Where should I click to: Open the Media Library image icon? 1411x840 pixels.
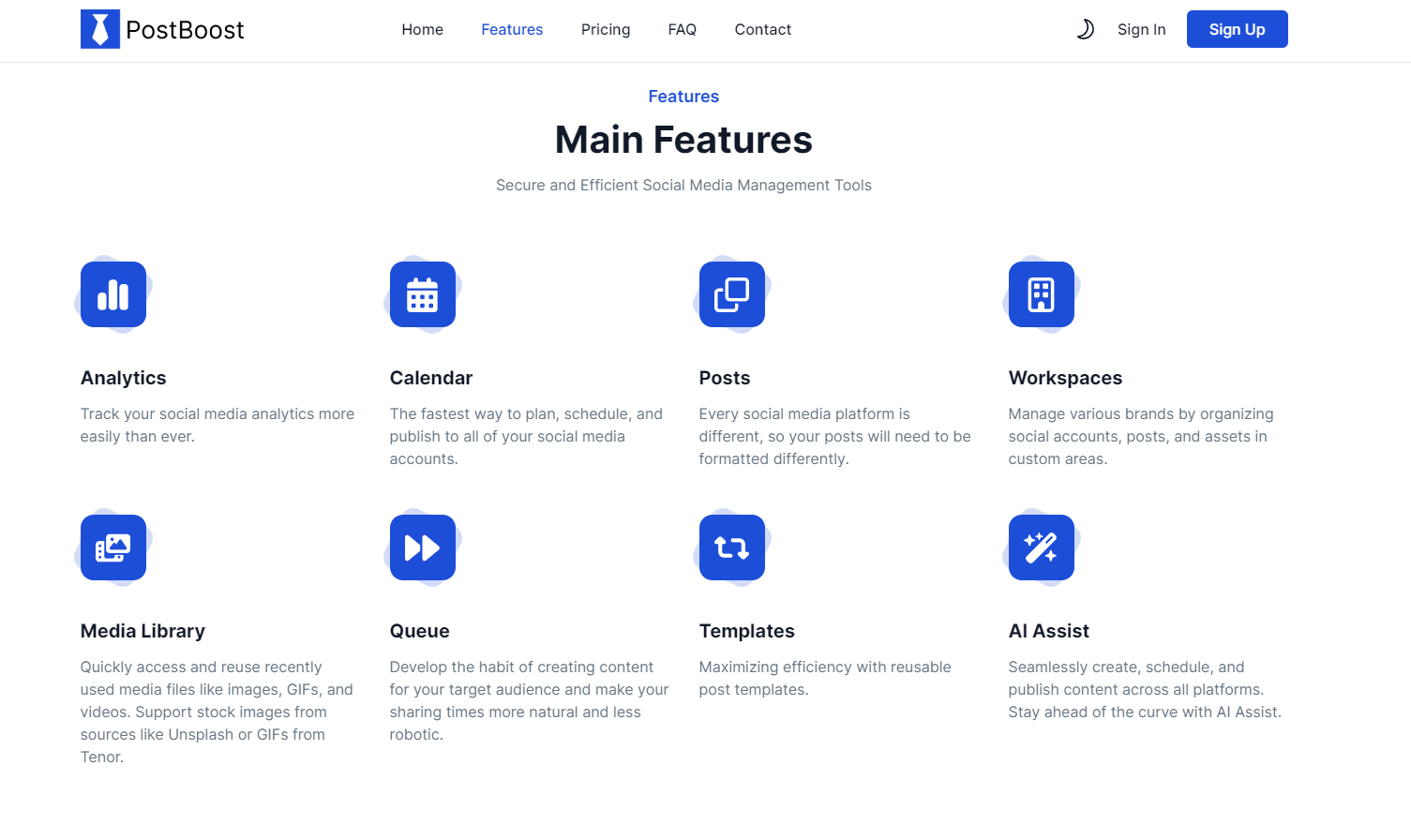coord(113,547)
